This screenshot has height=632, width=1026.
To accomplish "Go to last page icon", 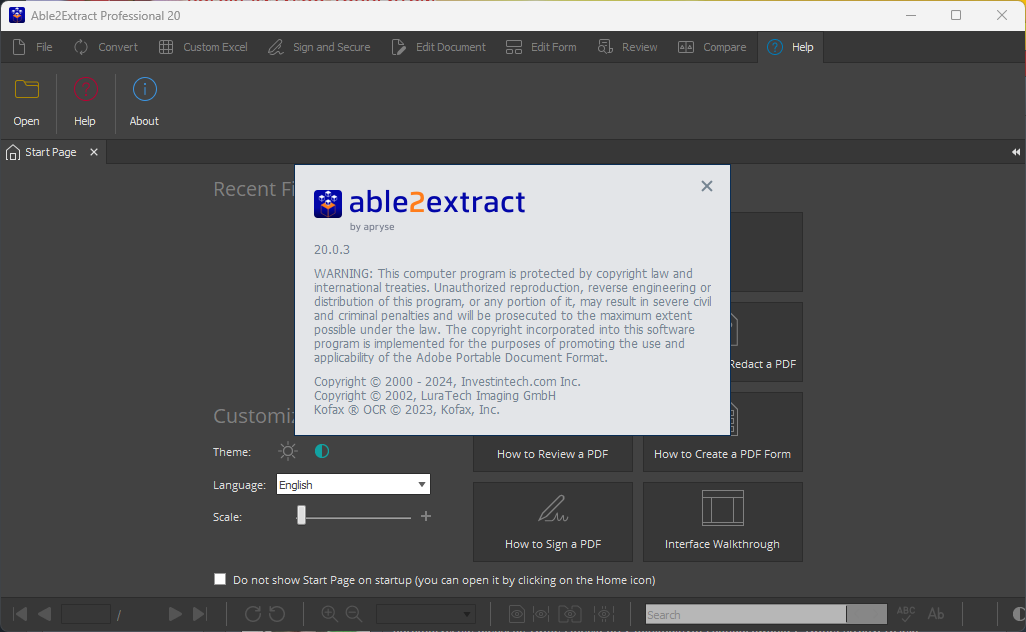I will pyautogui.click(x=200, y=614).
